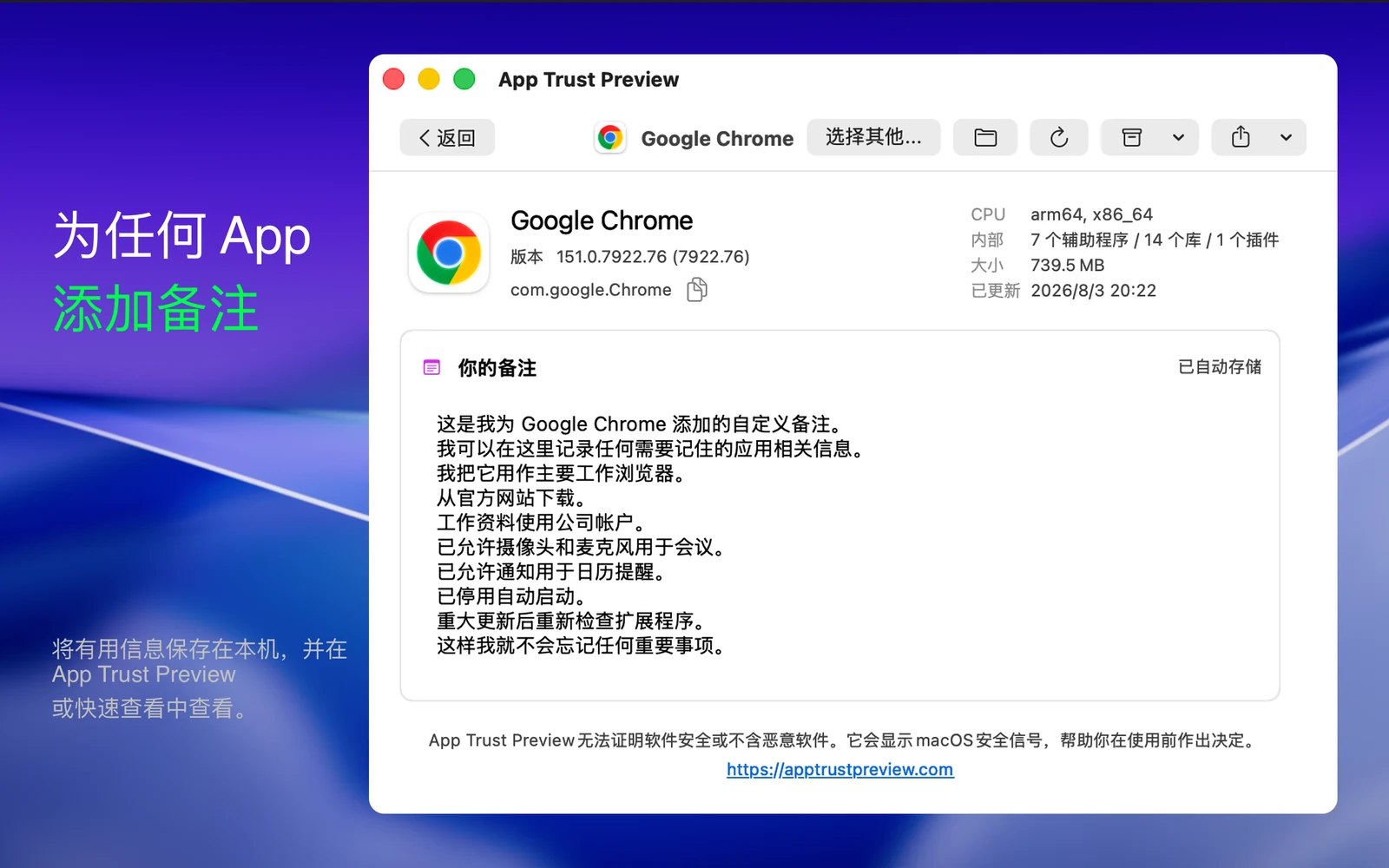
Task: Close the App Trust Preview window
Action: point(394,79)
